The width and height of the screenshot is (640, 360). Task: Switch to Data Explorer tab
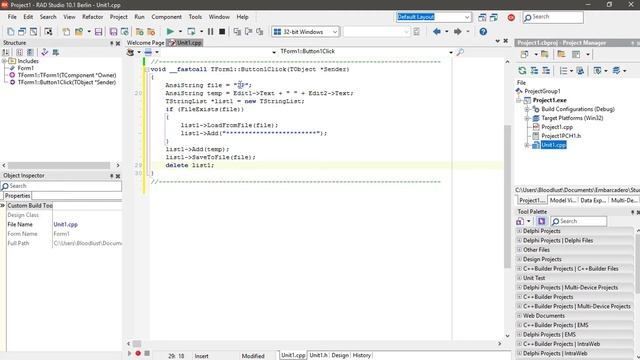593,200
